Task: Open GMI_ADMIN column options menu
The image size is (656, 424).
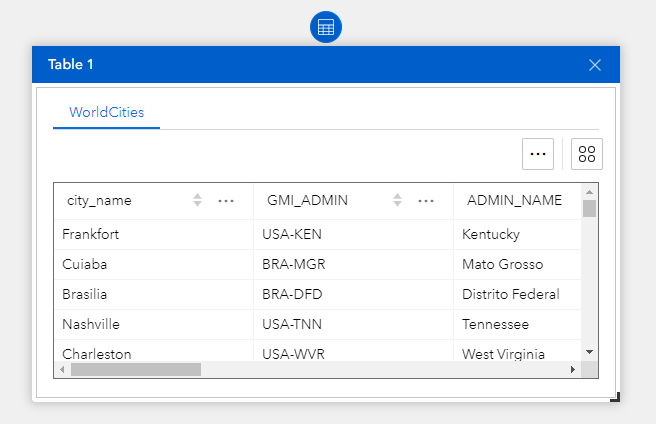Action: (426, 200)
